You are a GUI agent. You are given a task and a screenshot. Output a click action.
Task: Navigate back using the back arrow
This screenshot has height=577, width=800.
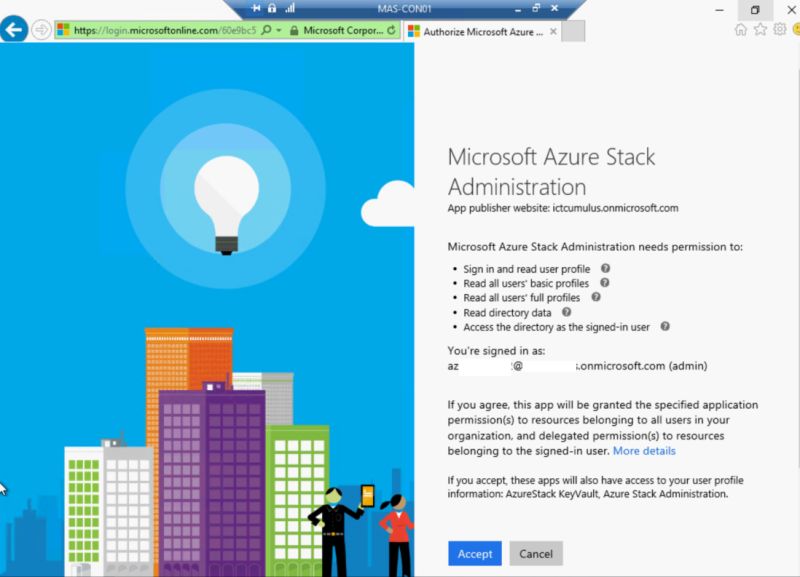coord(14,30)
